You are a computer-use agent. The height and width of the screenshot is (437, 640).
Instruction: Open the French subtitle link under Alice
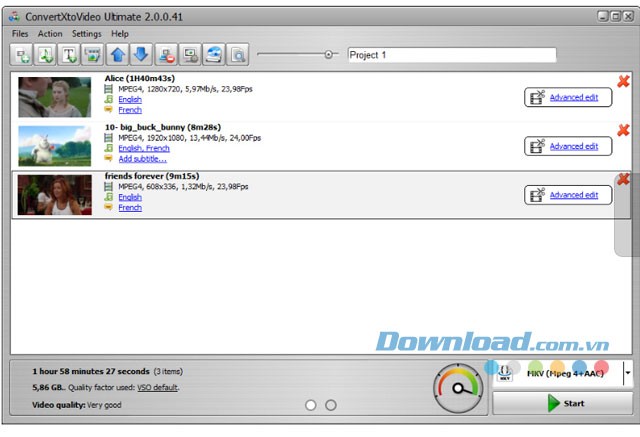tap(130, 110)
